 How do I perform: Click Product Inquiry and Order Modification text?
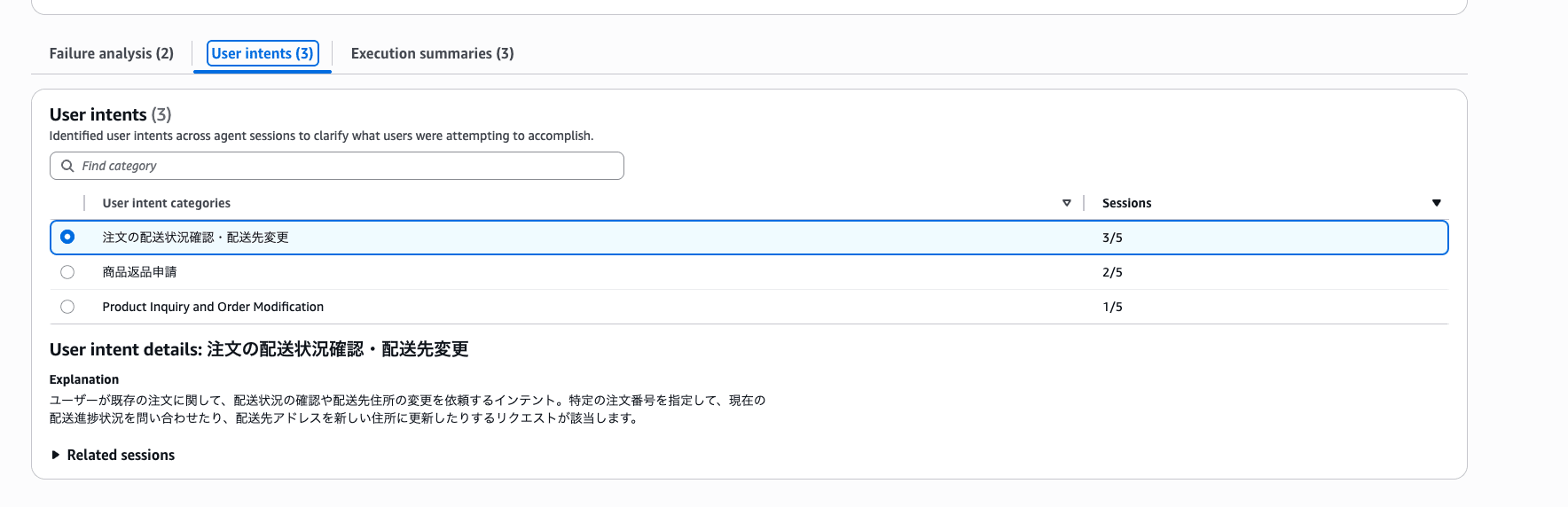213,307
